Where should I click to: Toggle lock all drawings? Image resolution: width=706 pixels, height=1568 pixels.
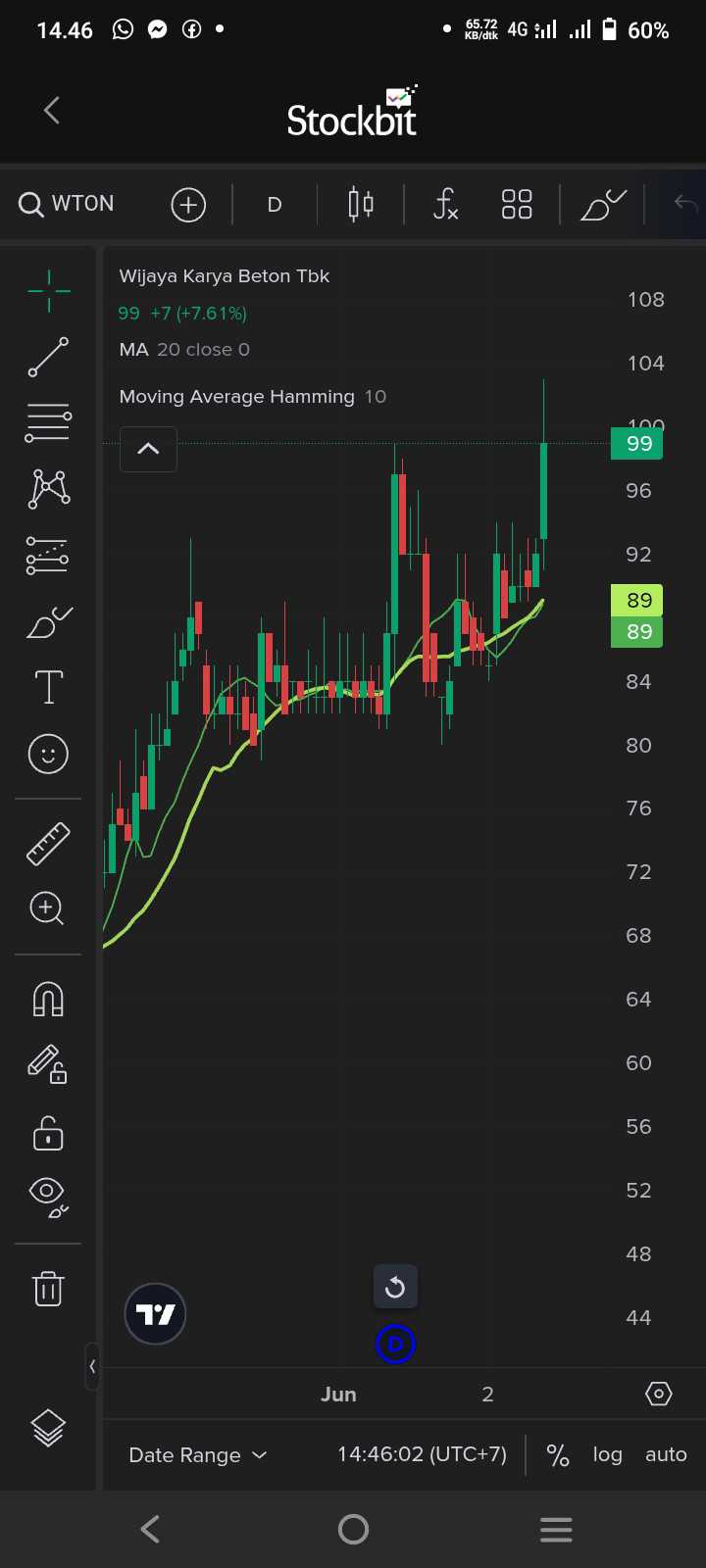[48, 1133]
